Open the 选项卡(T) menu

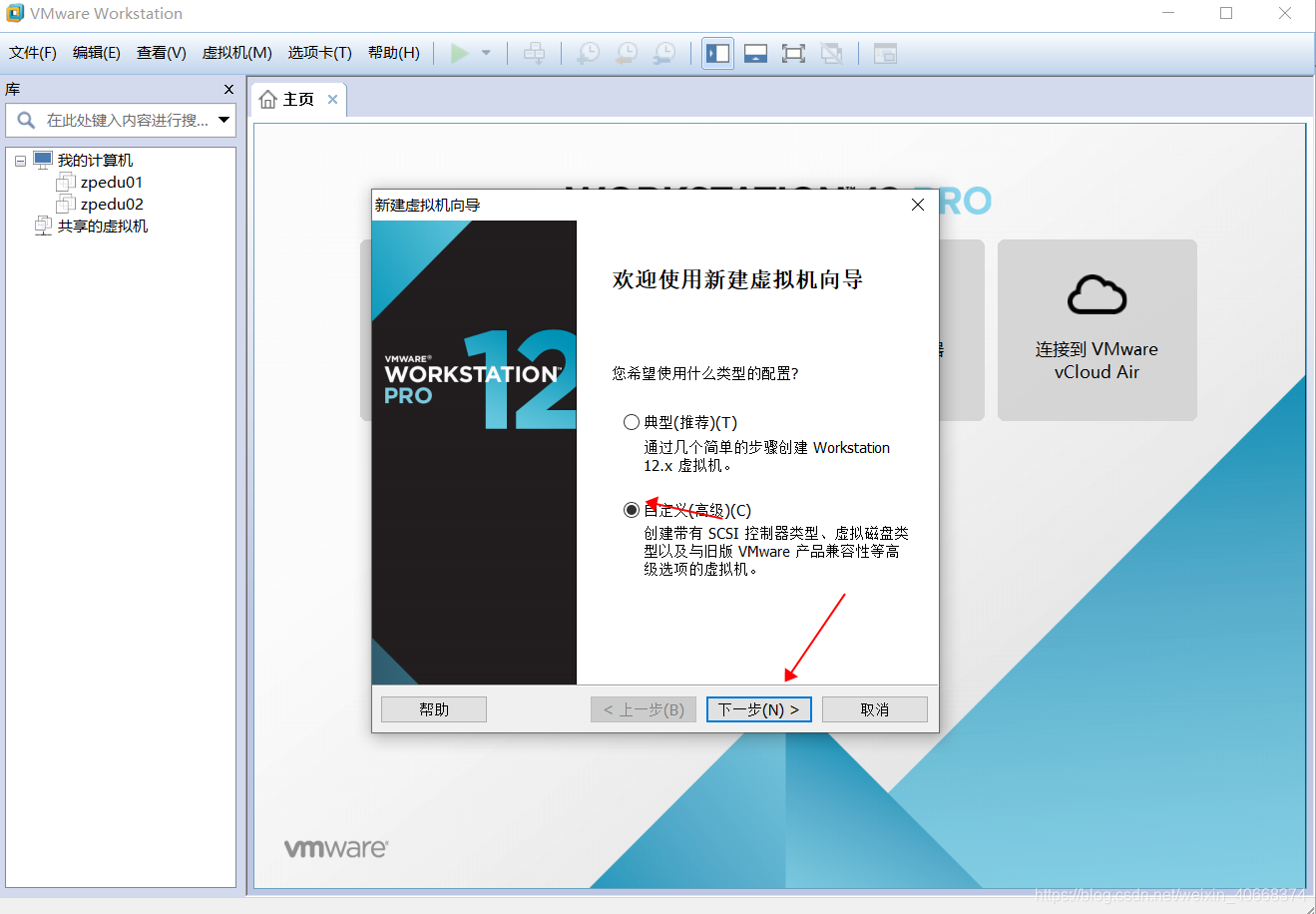point(320,53)
